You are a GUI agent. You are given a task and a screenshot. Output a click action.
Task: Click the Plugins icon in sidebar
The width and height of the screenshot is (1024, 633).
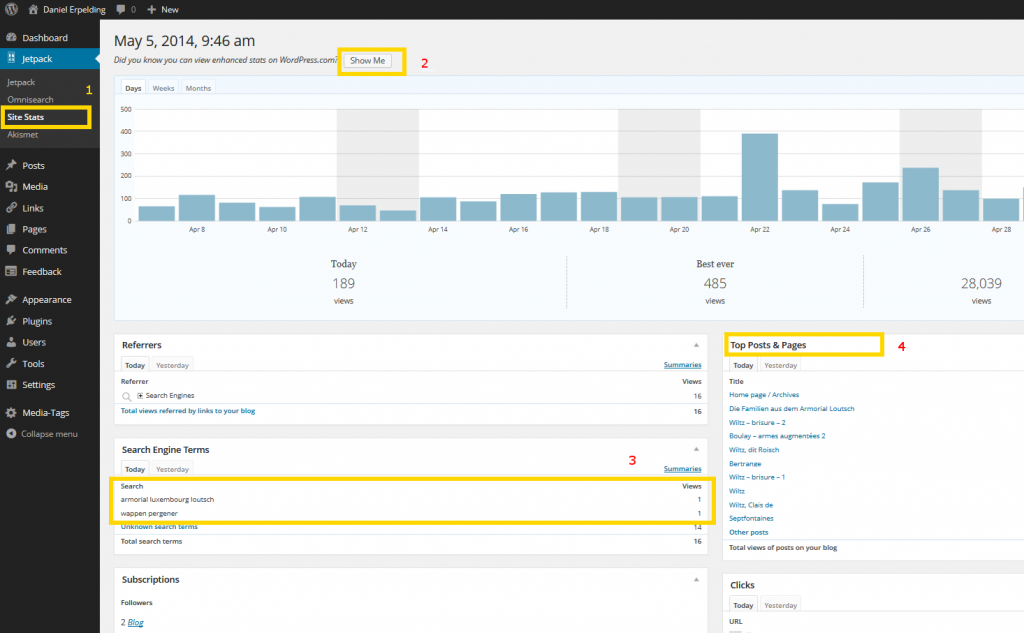11,322
